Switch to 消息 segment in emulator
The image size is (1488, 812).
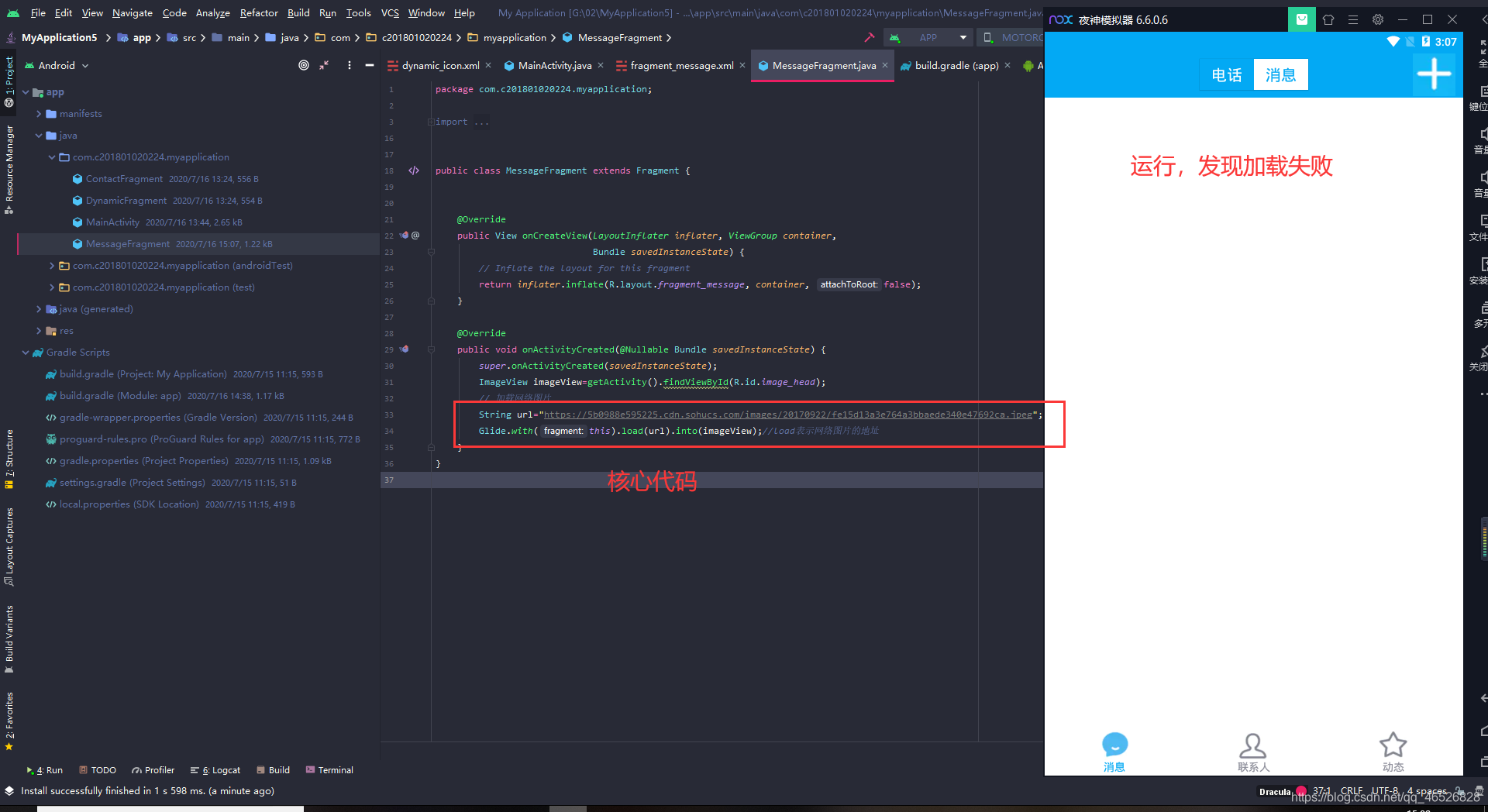(1280, 74)
